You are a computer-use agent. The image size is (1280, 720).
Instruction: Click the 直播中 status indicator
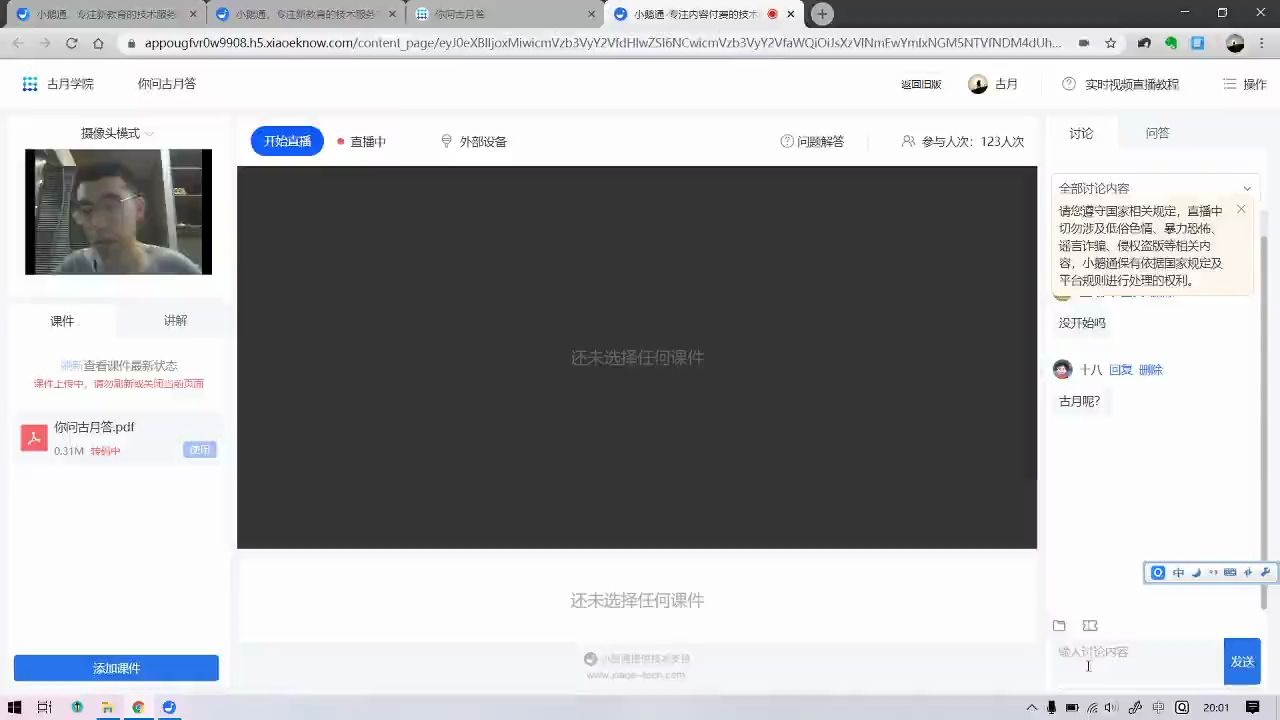coord(362,141)
